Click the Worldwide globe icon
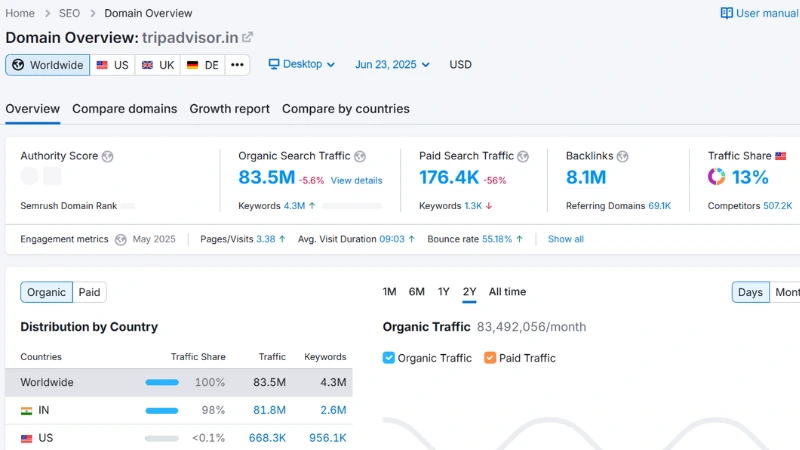 point(18,65)
